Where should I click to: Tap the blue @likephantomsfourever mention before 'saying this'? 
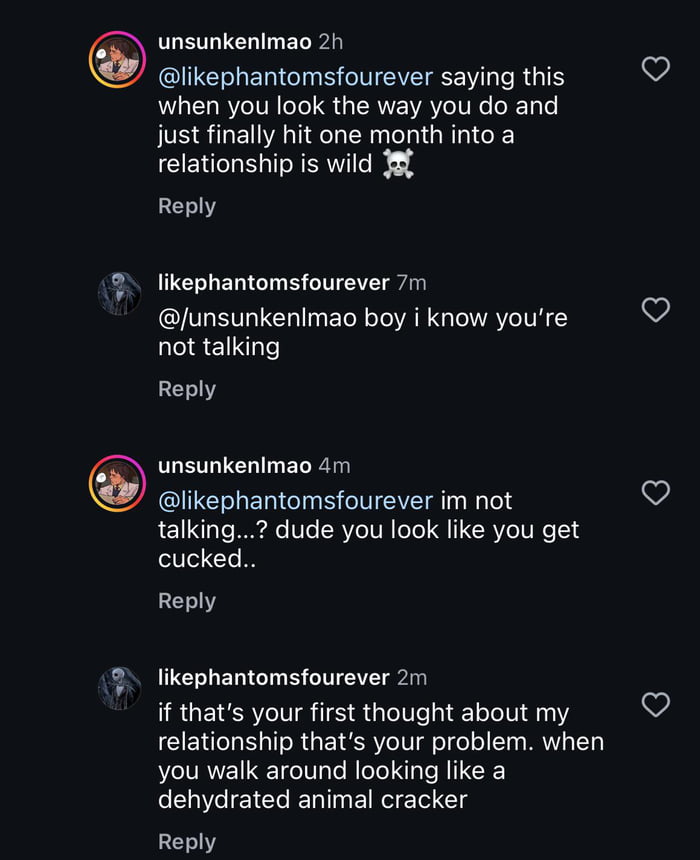click(295, 77)
